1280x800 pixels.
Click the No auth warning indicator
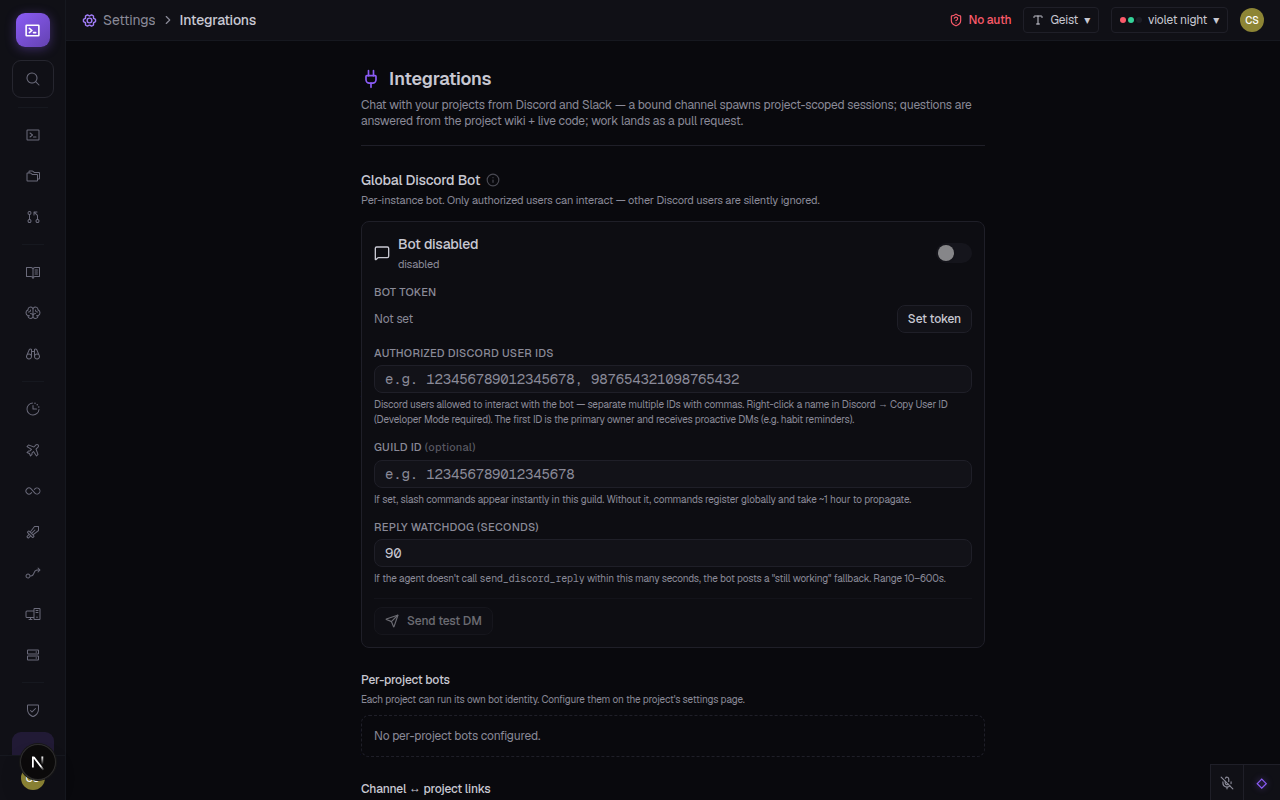(x=981, y=20)
